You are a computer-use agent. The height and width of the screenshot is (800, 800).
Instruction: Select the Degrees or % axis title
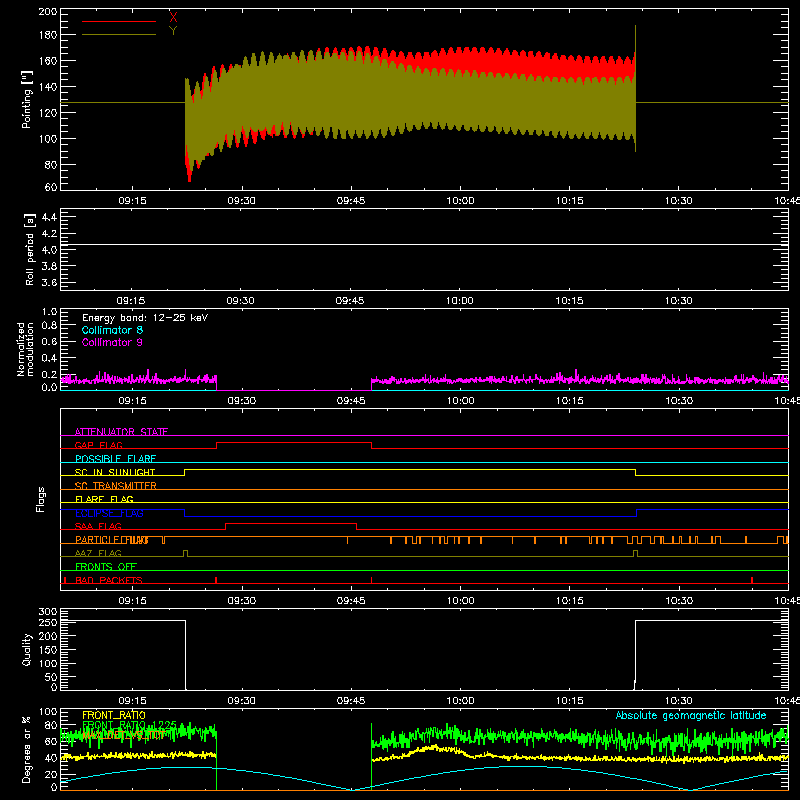pos(27,750)
